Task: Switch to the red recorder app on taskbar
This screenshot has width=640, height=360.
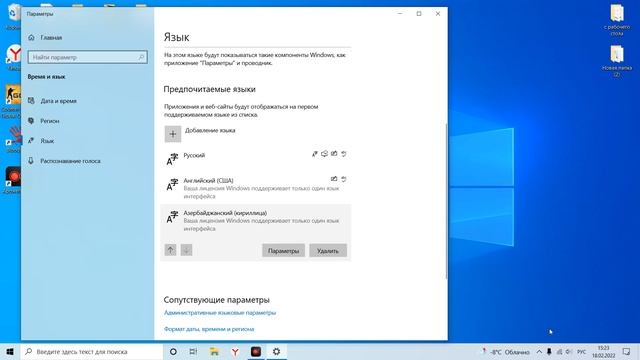Action: 256,351
